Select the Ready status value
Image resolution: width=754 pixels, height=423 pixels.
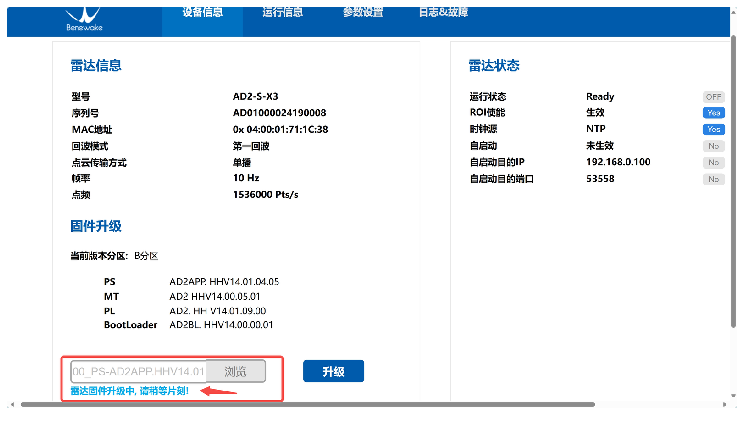[x=600, y=97]
